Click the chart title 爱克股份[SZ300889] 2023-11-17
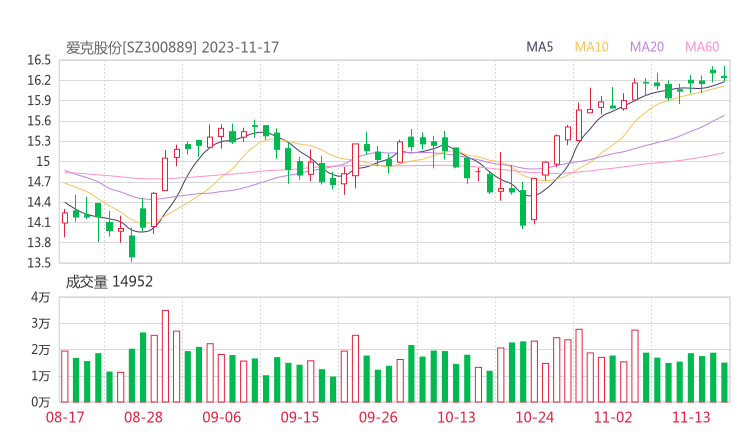The width and height of the screenshot is (740, 440). pyautogui.click(x=172, y=48)
